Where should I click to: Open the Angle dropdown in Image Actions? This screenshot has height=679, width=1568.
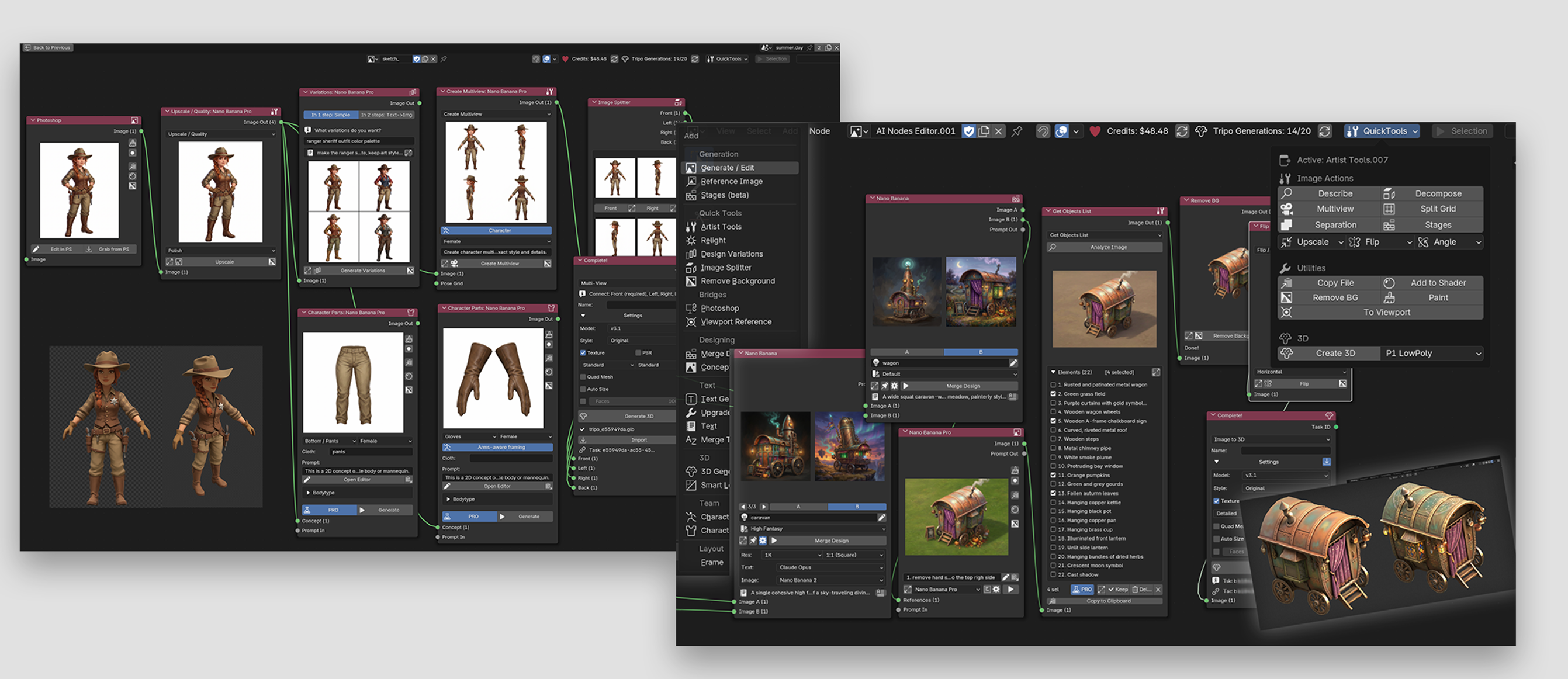[1449, 242]
